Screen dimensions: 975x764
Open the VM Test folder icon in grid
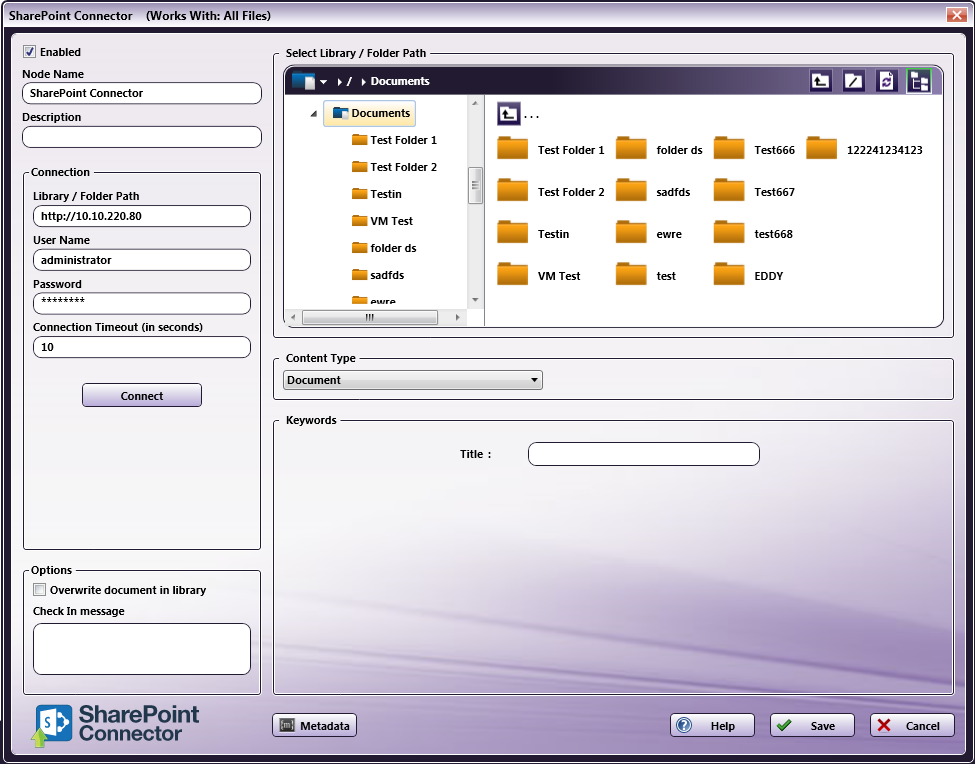click(512, 275)
